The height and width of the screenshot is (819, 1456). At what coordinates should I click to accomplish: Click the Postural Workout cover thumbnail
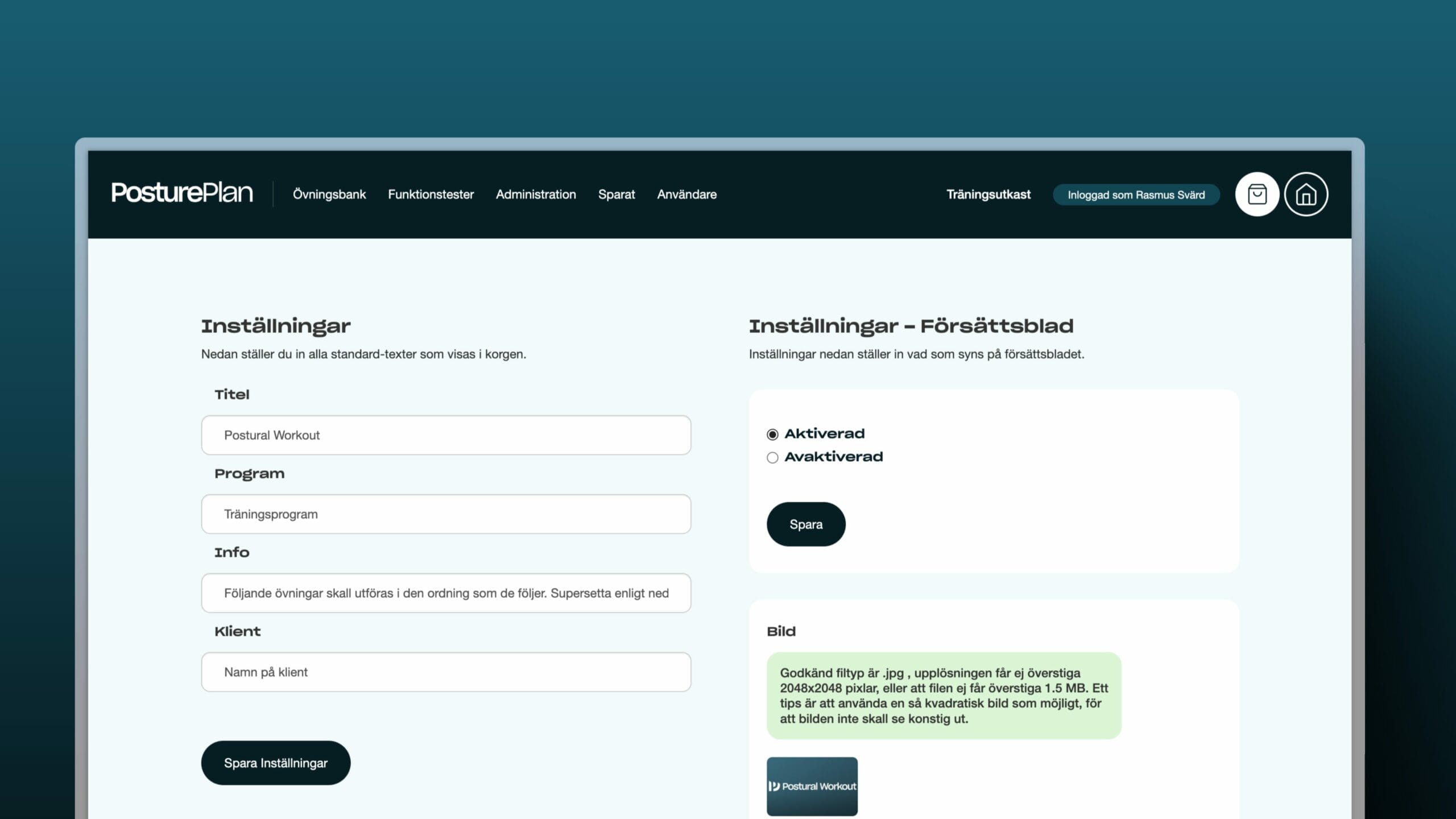[x=812, y=786]
